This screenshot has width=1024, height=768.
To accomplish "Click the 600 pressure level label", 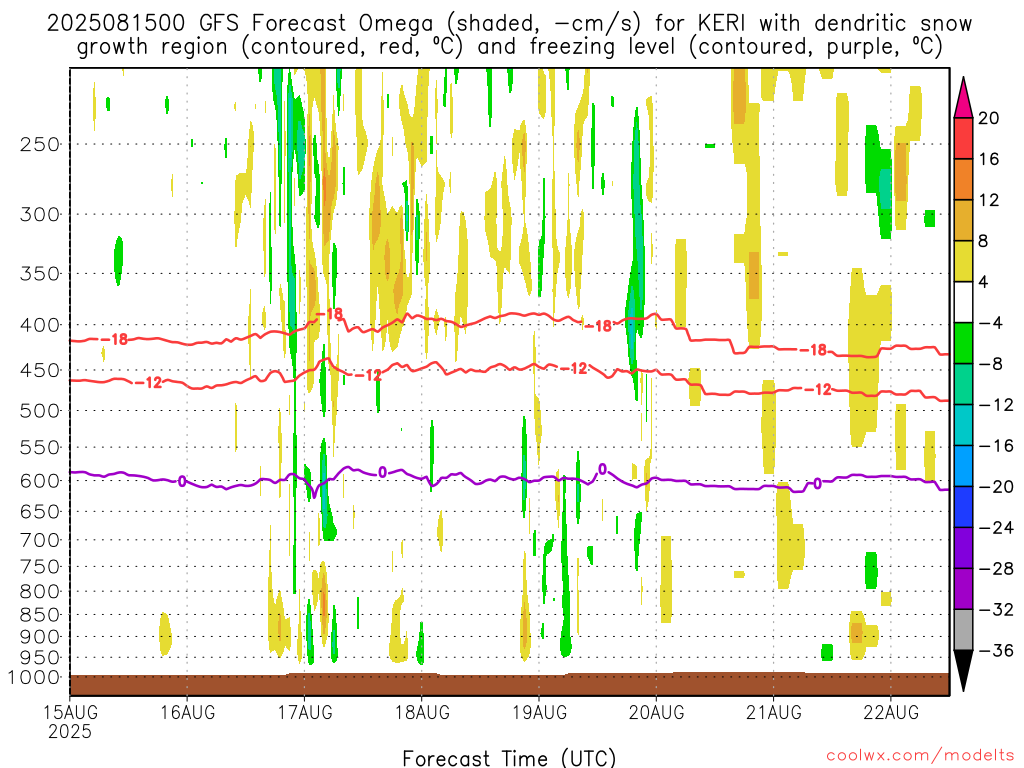I will click(40, 481).
